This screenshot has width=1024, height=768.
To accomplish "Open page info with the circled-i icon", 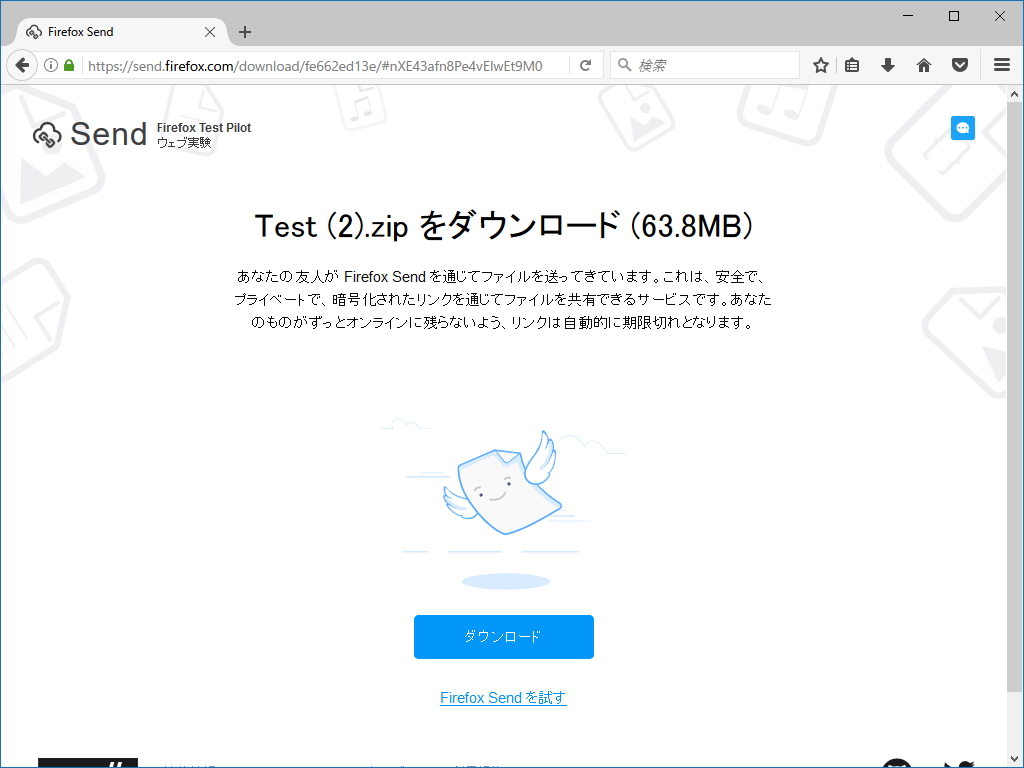I will tap(49, 64).
